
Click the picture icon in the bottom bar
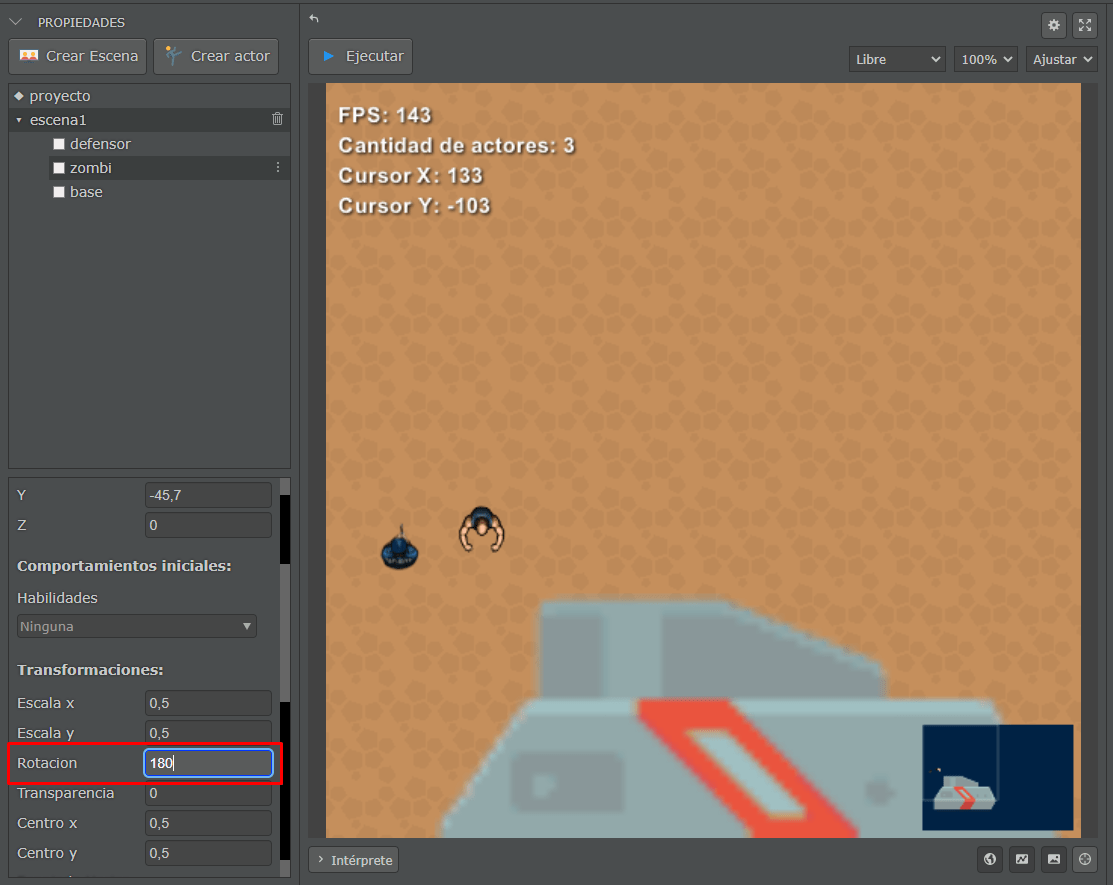point(1053,859)
